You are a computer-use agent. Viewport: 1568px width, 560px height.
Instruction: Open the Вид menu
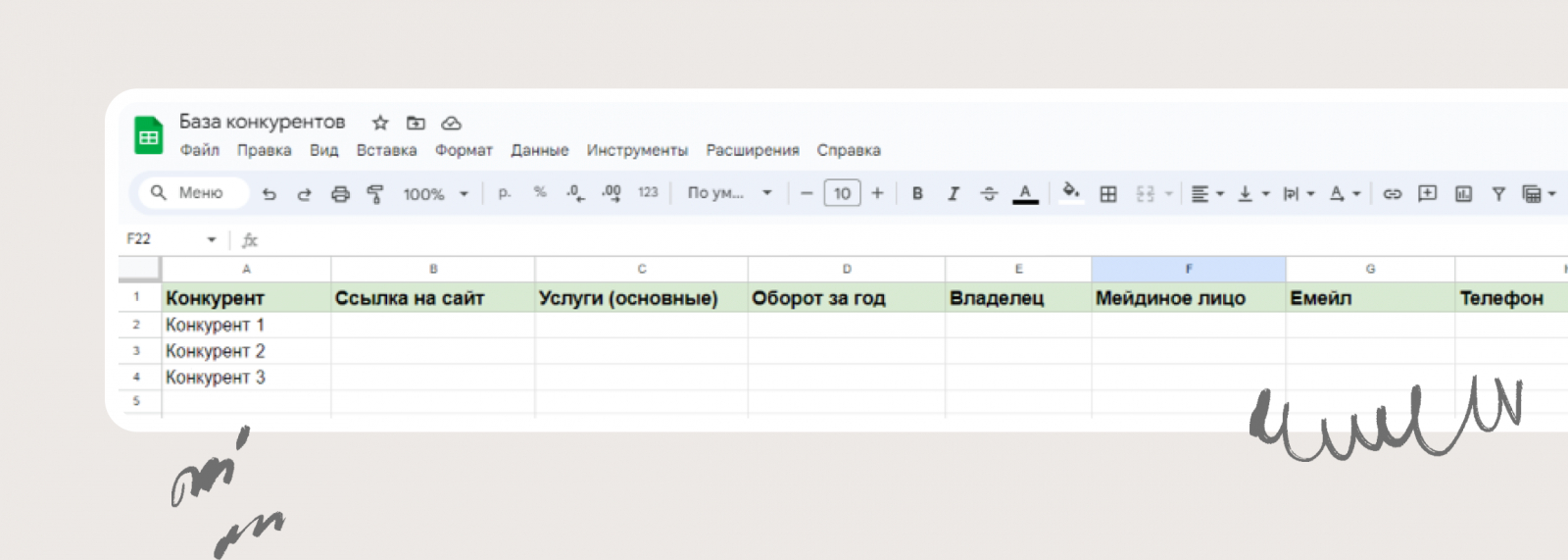tap(323, 150)
